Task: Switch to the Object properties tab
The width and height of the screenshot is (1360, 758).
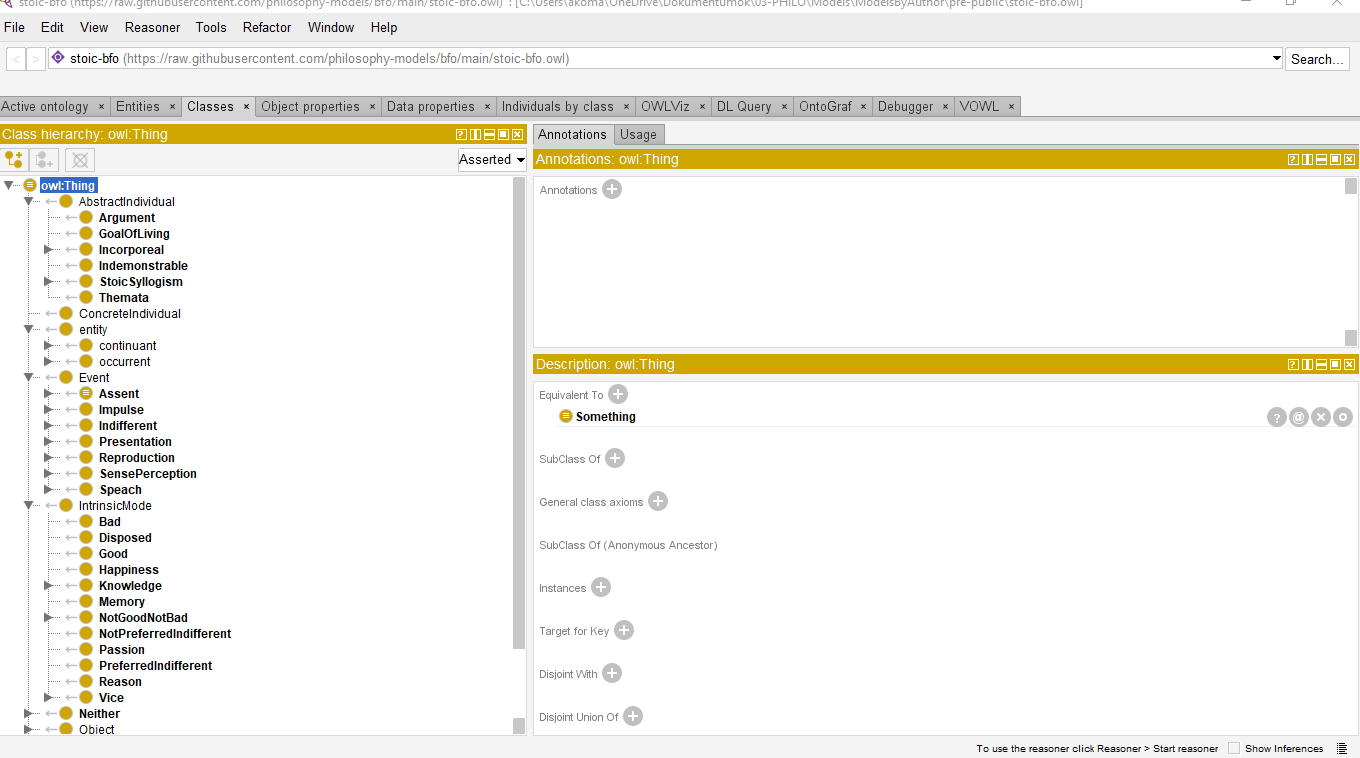Action: coord(310,106)
